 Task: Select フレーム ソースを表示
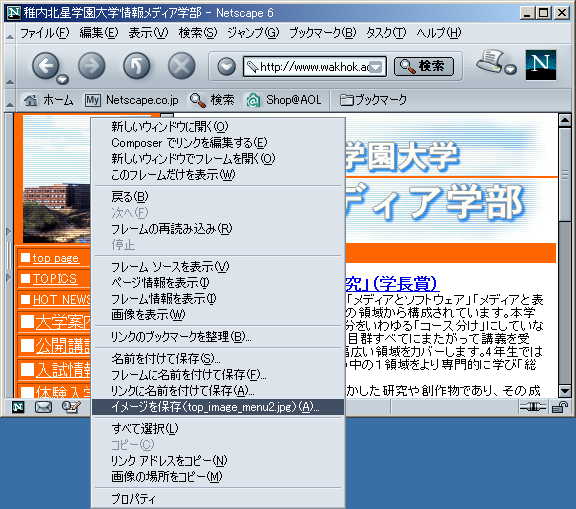click(218, 267)
